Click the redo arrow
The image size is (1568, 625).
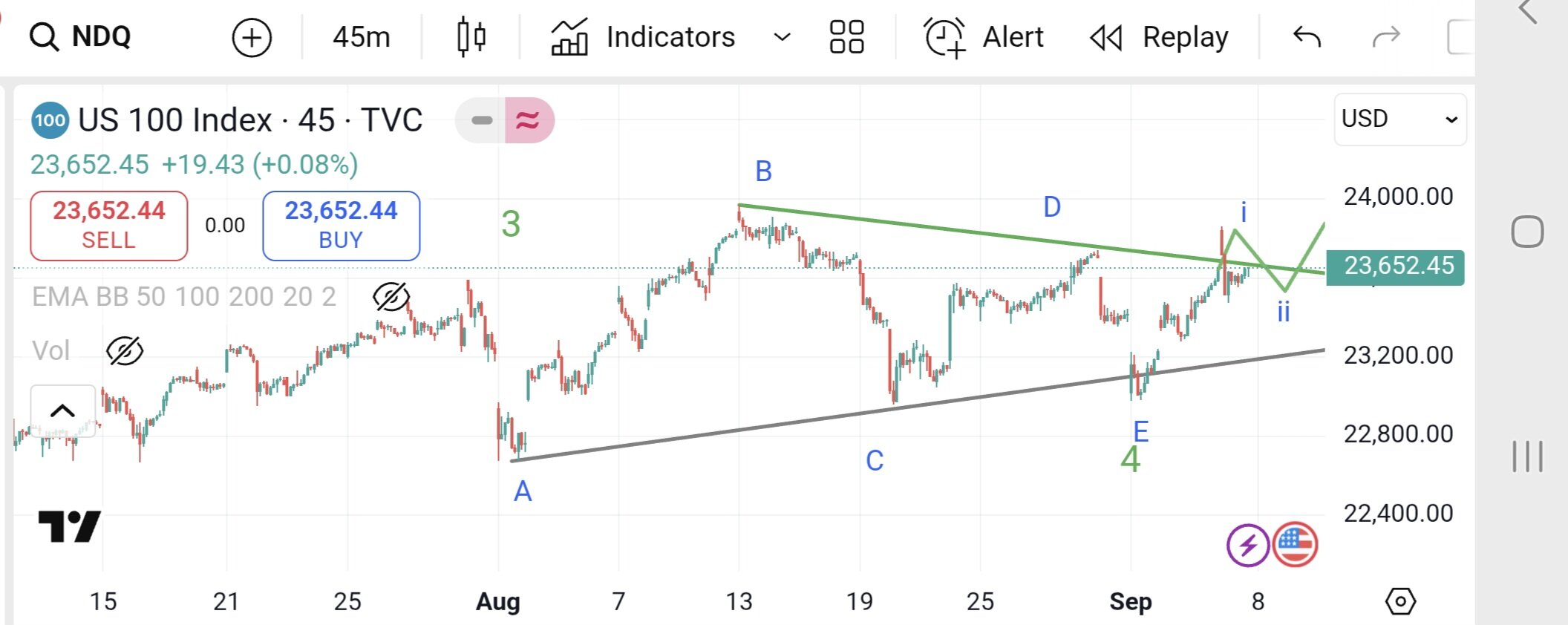click(x=1385, y=36)
